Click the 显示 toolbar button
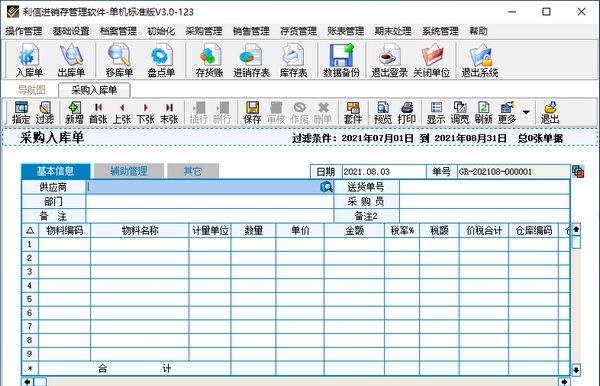Viewport: 600px width, 386px height. [436, 113]
